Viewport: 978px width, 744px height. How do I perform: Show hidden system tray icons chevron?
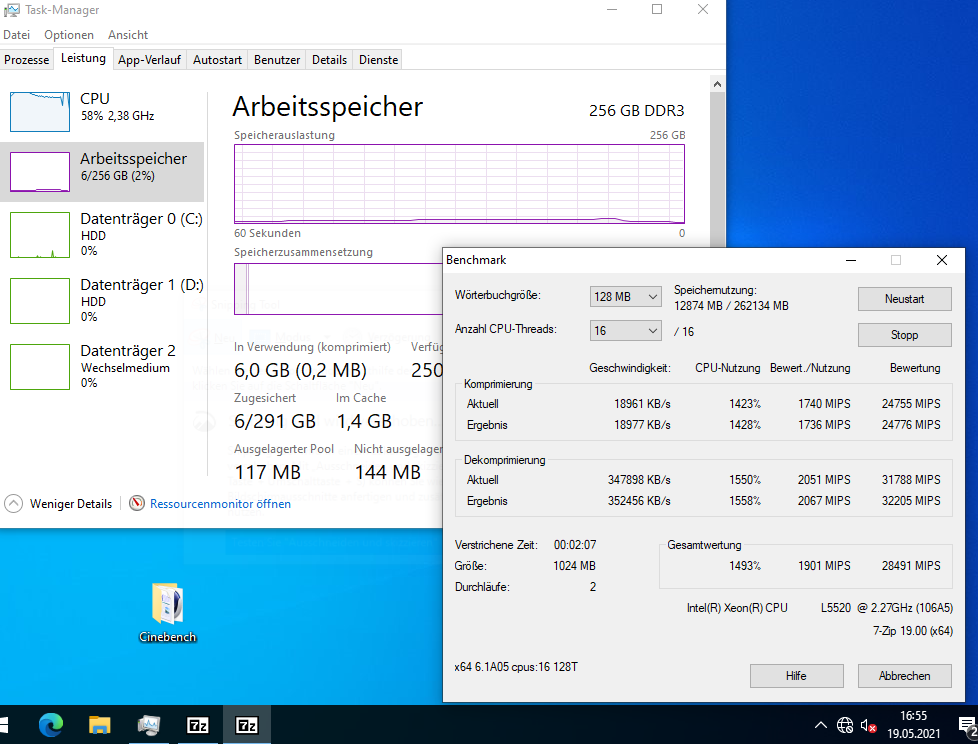pos(821,725)
